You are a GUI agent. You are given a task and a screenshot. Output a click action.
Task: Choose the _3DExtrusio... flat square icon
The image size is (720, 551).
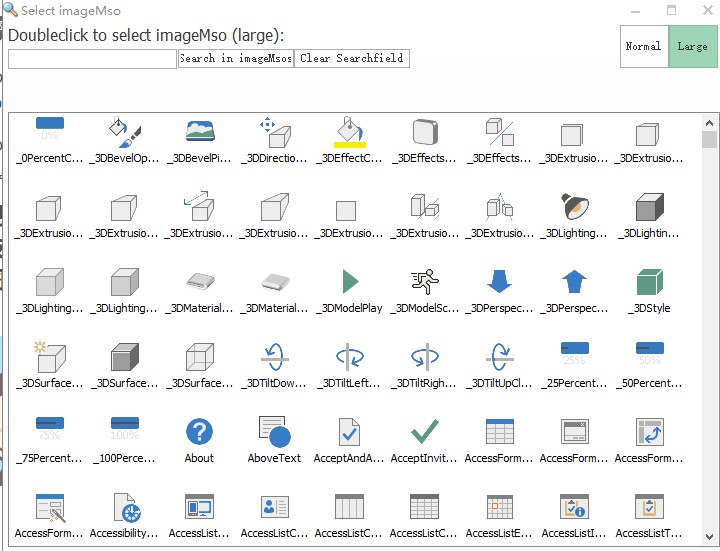click(346, 211)
